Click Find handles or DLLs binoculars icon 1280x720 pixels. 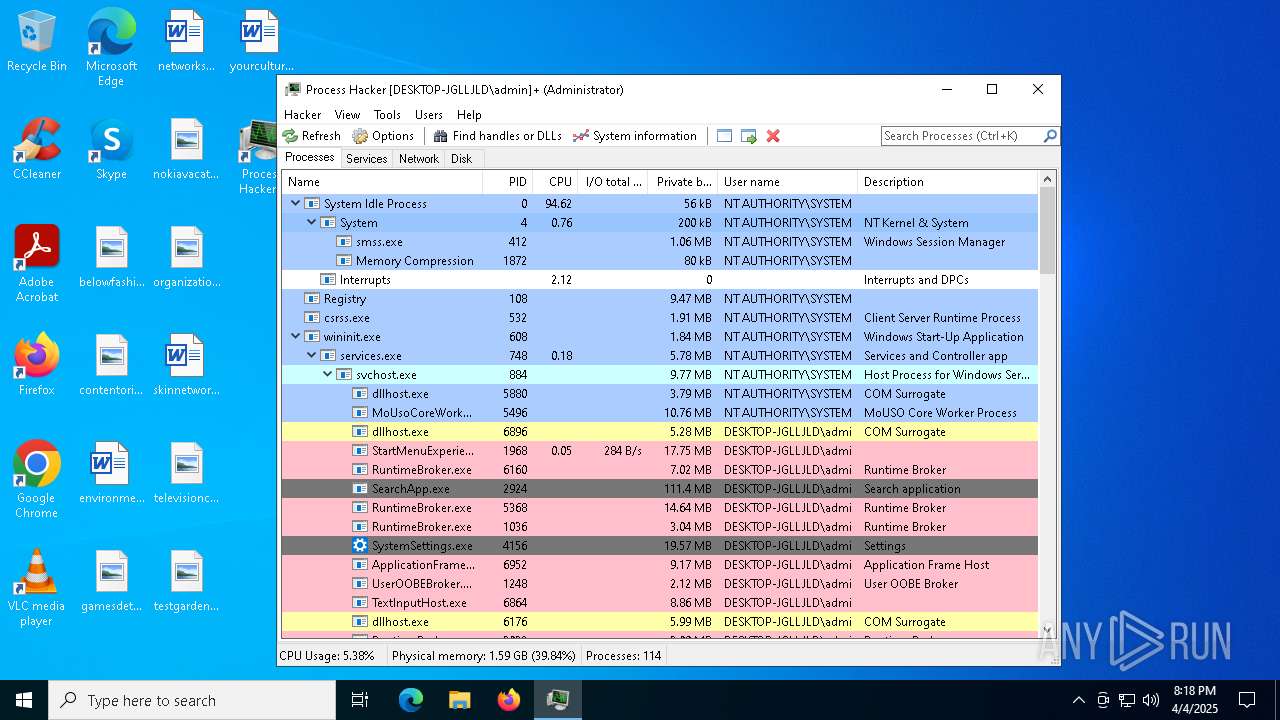click(440, 136)
